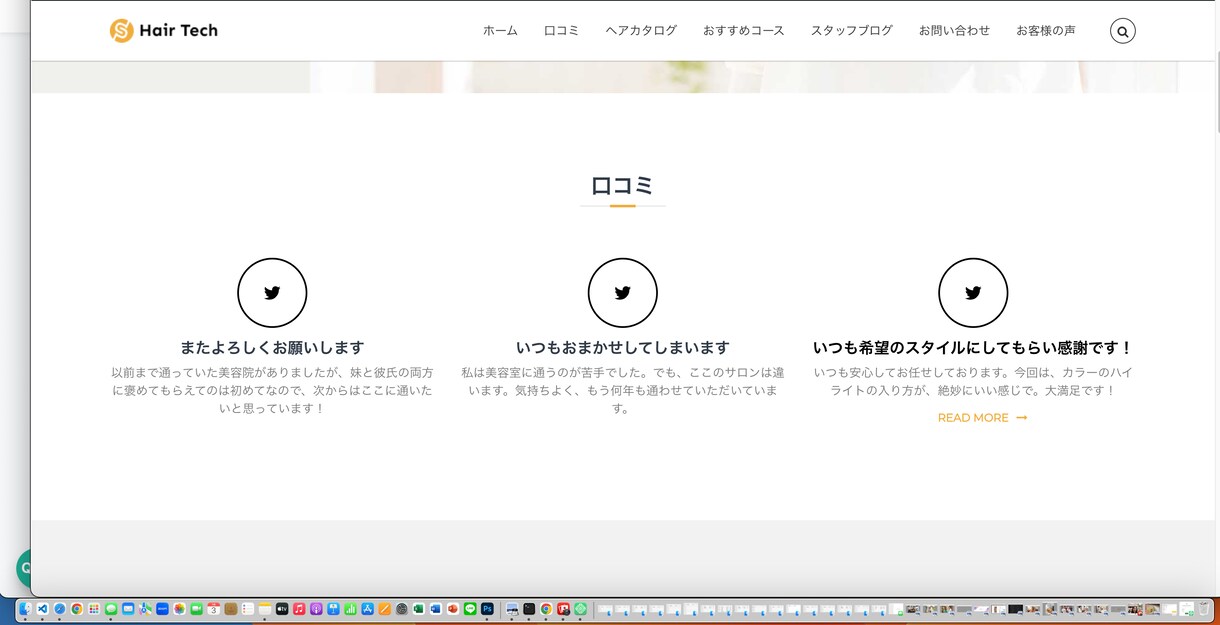The width and height of the screenshot is (1220, 625).
Task: Open the ヘアカタログ menu item
Action: point(641,31)
